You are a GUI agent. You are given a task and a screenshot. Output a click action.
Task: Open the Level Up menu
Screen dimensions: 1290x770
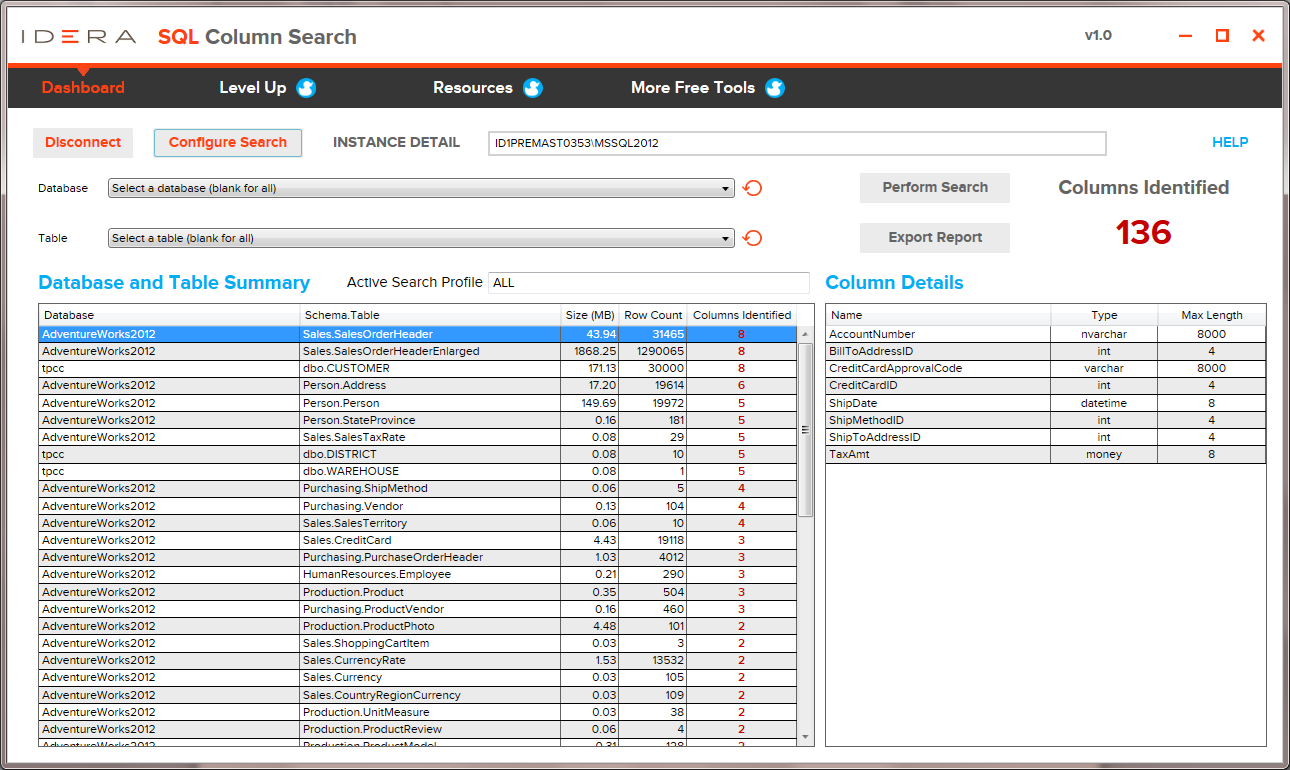click(253, 88)
